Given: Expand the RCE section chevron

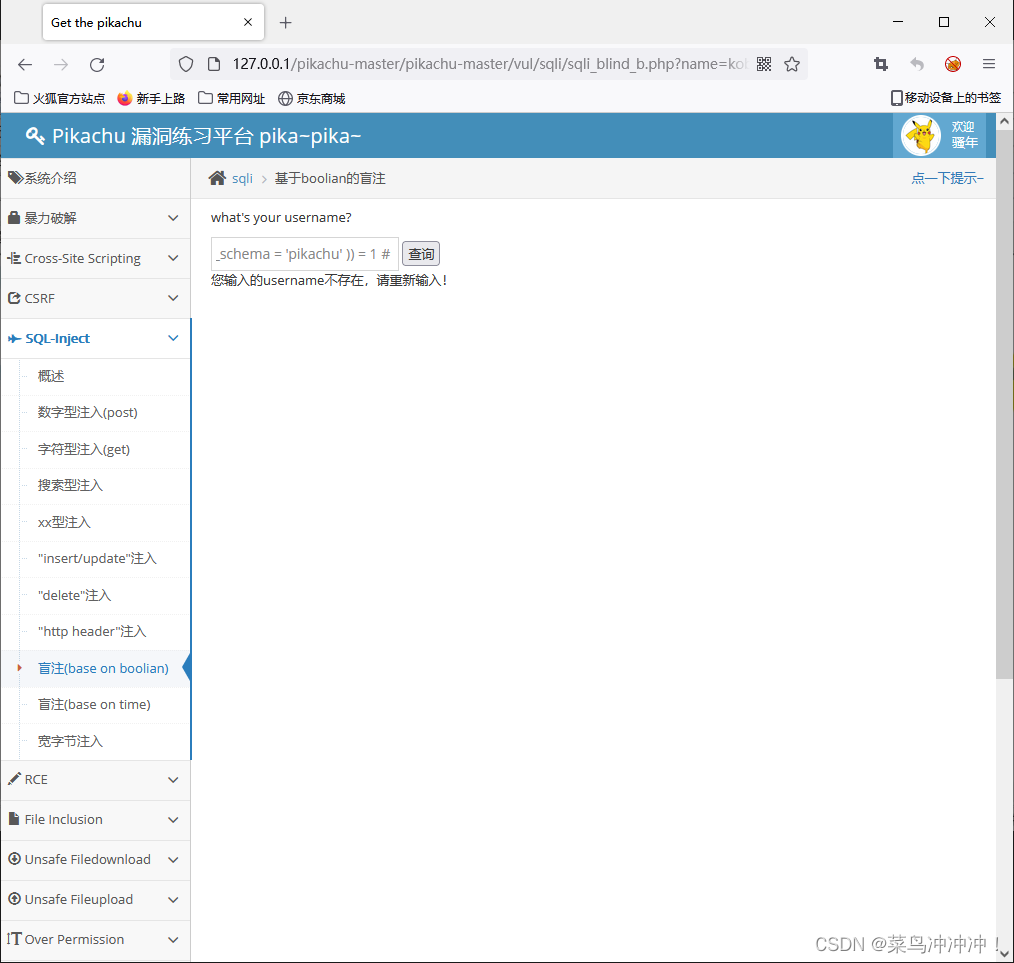Looking at the screenshot, I should coord(173,780).
